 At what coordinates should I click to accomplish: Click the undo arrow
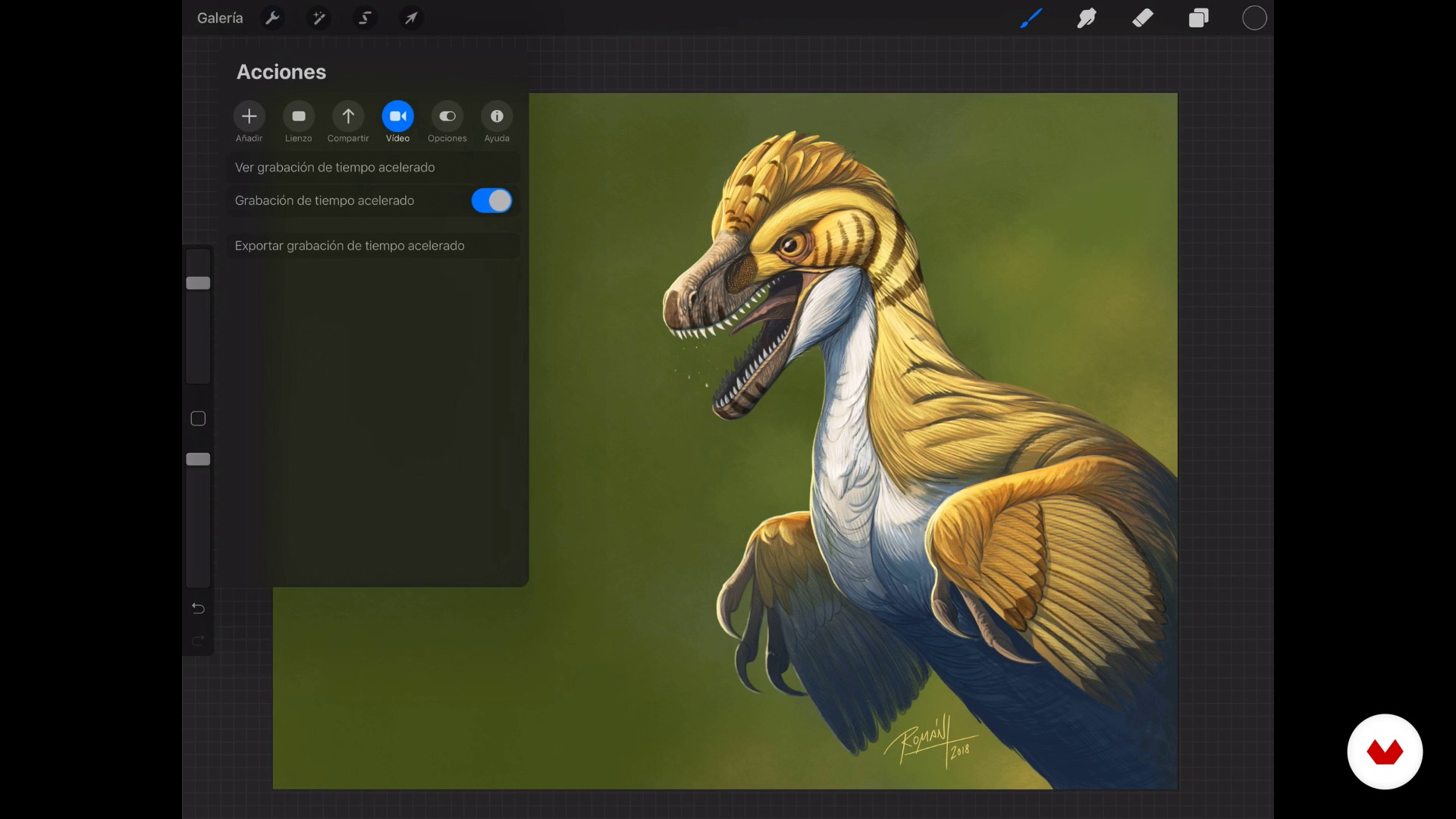[198, 608]
